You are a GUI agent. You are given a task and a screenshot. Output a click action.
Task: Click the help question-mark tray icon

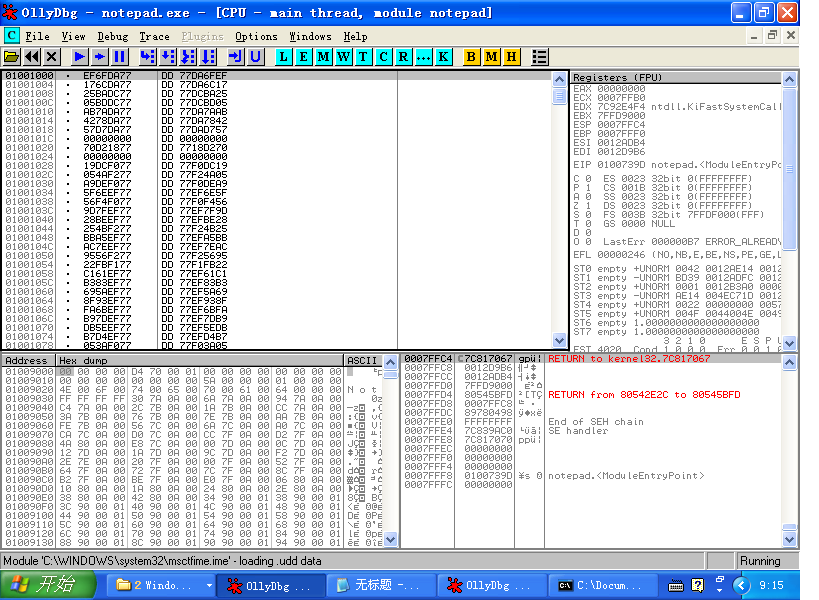[x=697, y=585]
